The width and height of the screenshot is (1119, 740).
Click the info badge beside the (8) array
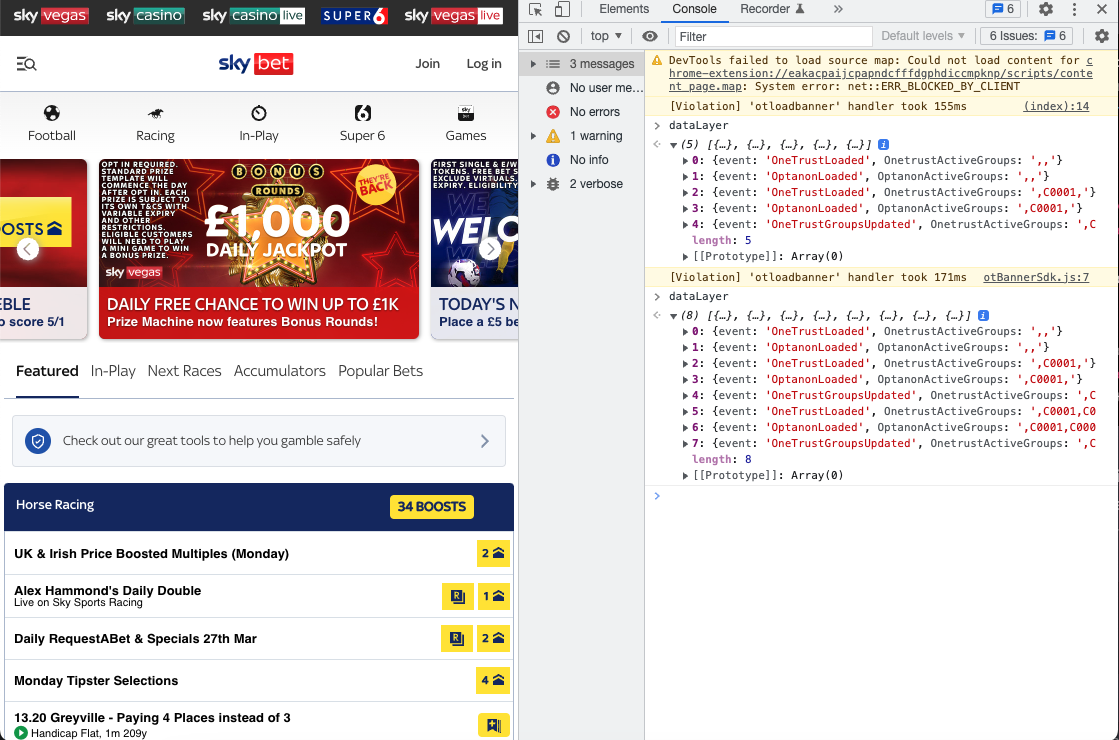click(983, 315)
